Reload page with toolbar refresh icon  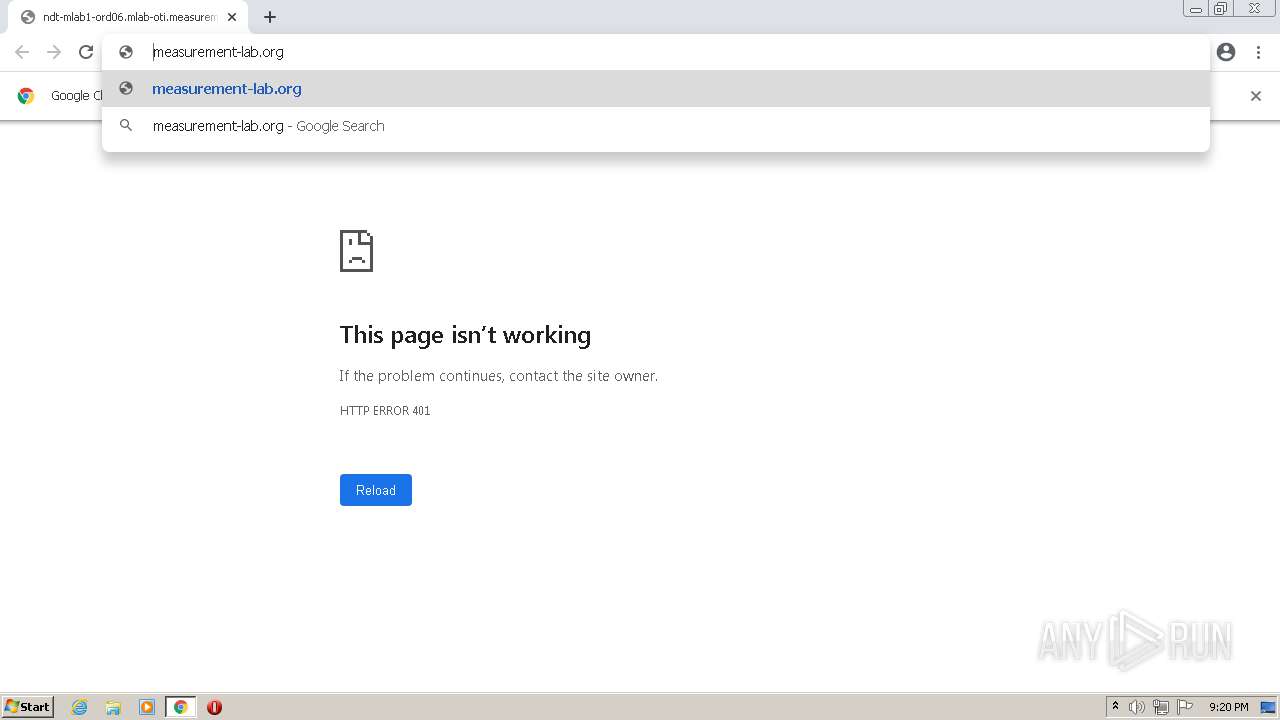point(86,52)
